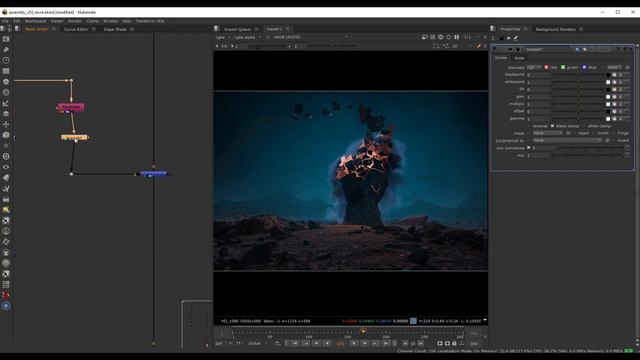640x360 pixels.
Task: Switch to the Background Renders tab
Action: [x=556, y=29]
